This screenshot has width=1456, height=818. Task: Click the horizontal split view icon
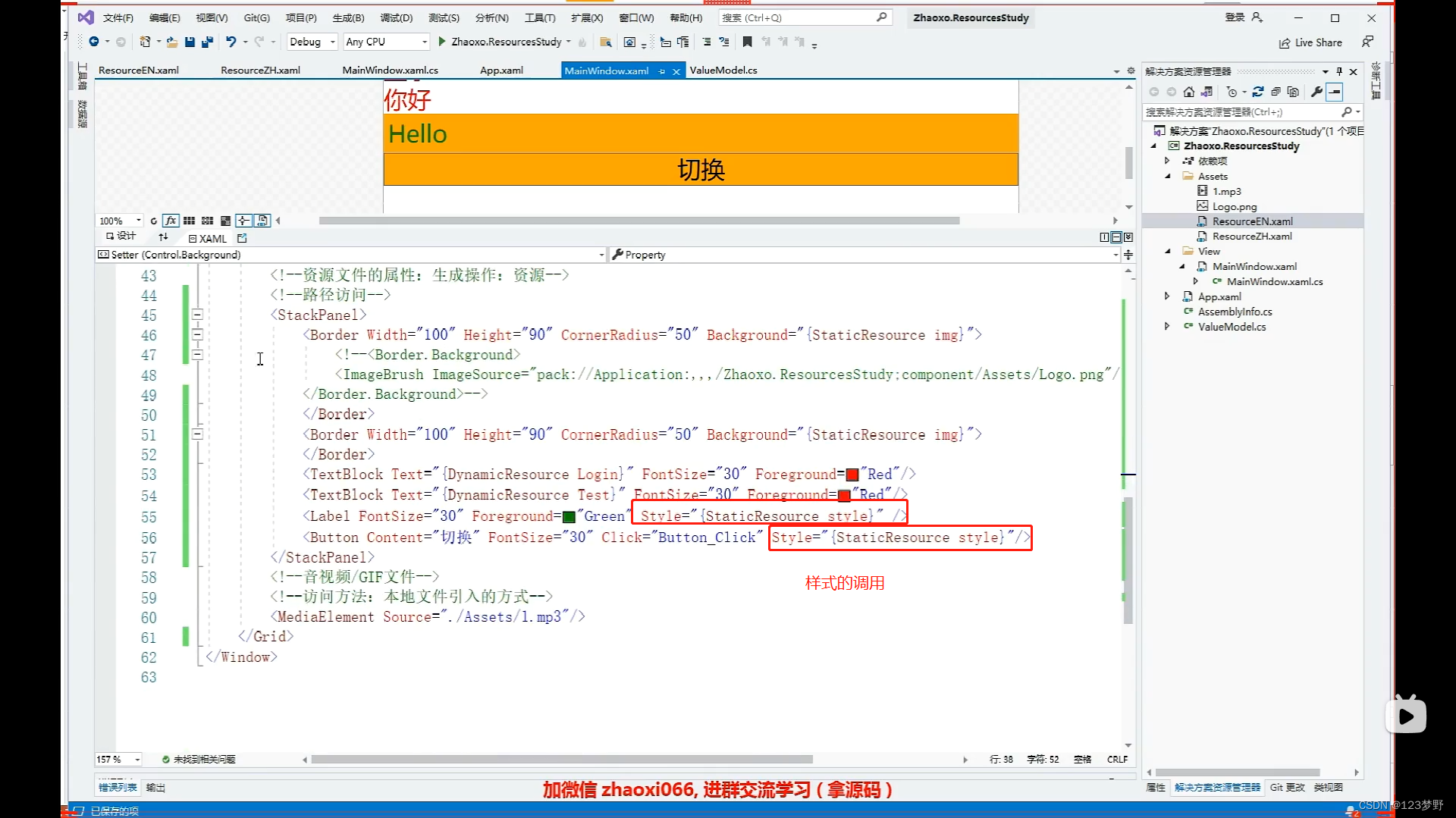1116,237
